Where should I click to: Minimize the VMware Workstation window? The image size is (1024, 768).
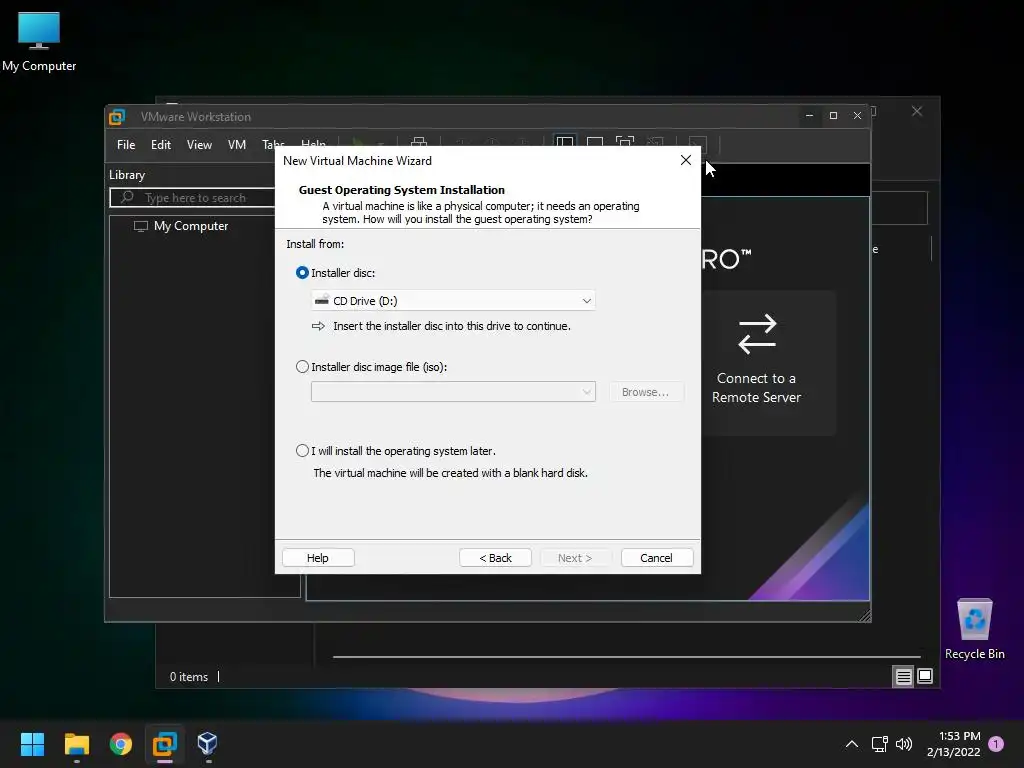click(x=809, y=116)
